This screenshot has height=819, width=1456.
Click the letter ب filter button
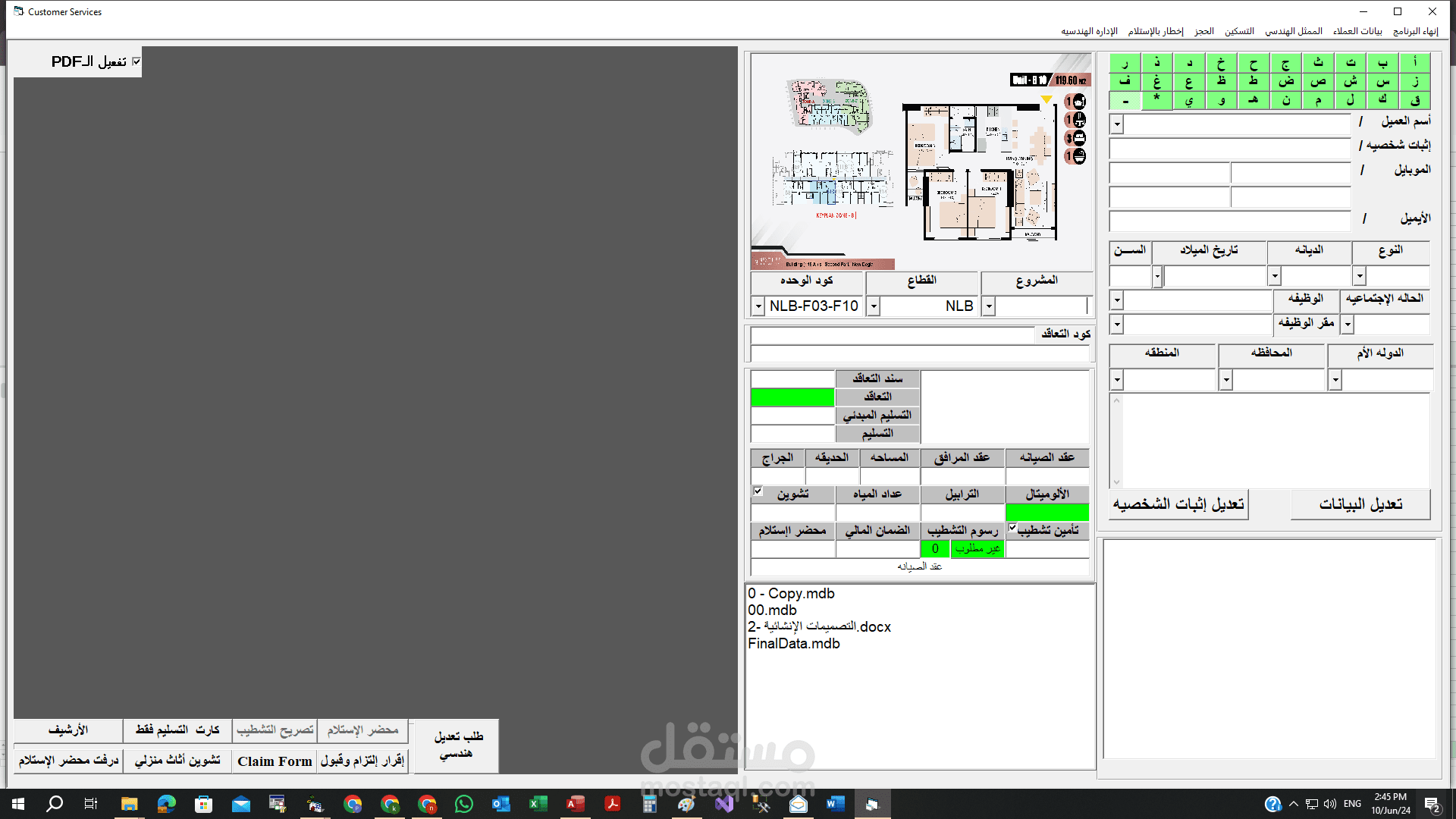click(x=1383, y=62)
